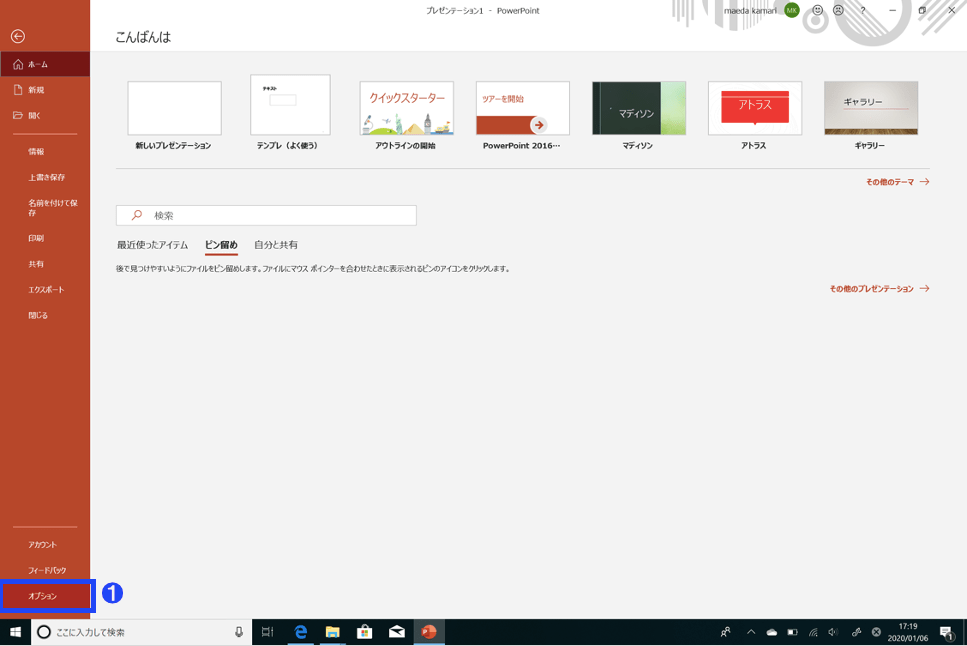Open エクスポート in the sidebar
Screen dimensions: 967x646
coord(45,289)
